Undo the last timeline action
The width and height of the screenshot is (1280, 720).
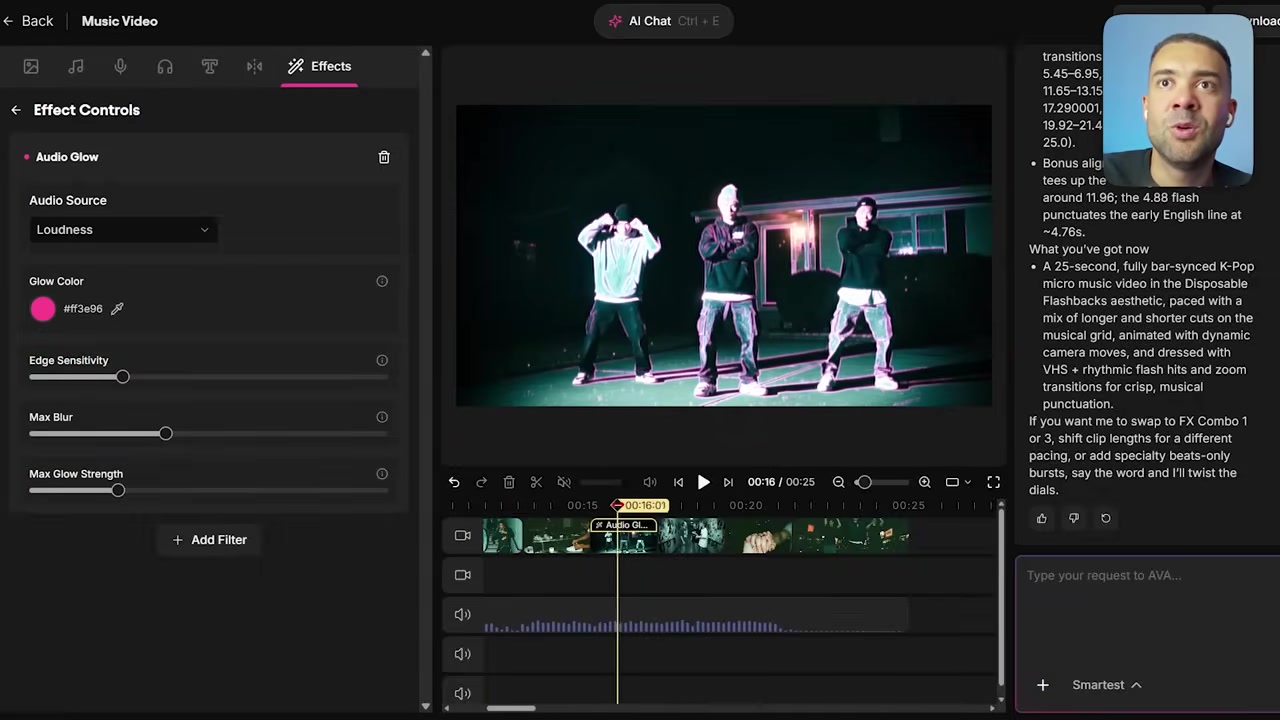(454, 482)
